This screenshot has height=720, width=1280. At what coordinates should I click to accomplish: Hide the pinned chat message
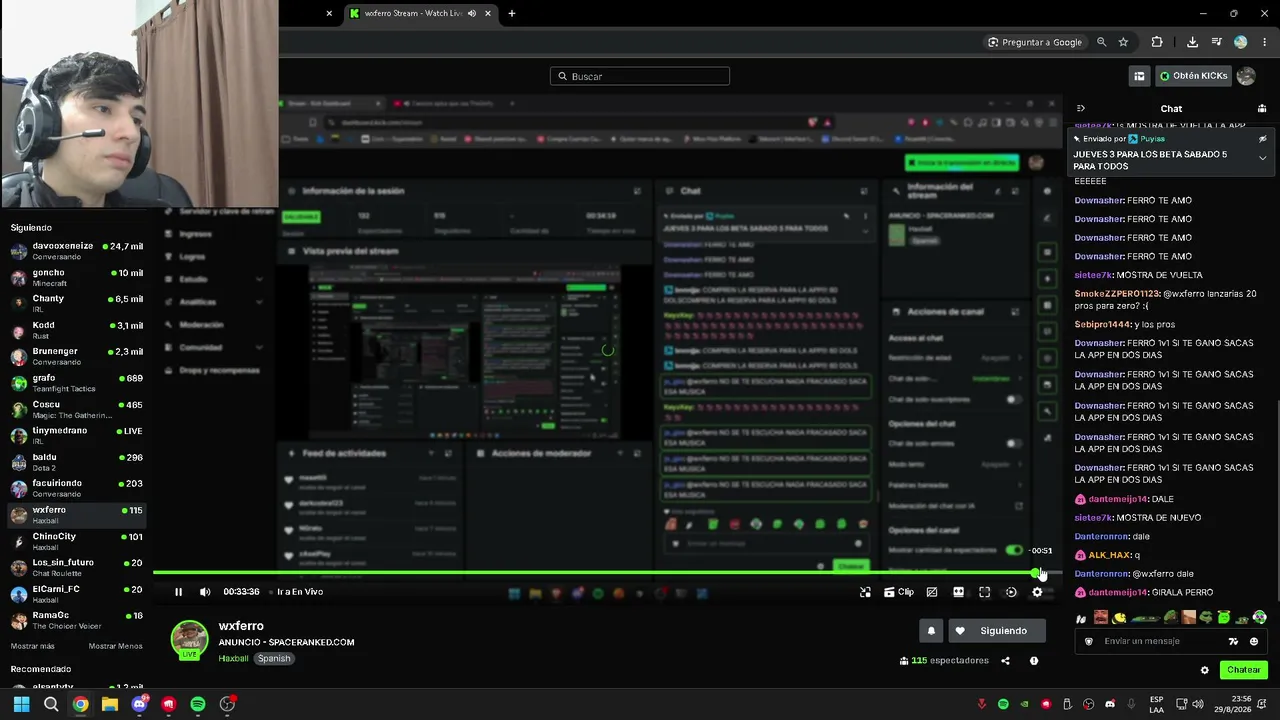coord(1262,139)
